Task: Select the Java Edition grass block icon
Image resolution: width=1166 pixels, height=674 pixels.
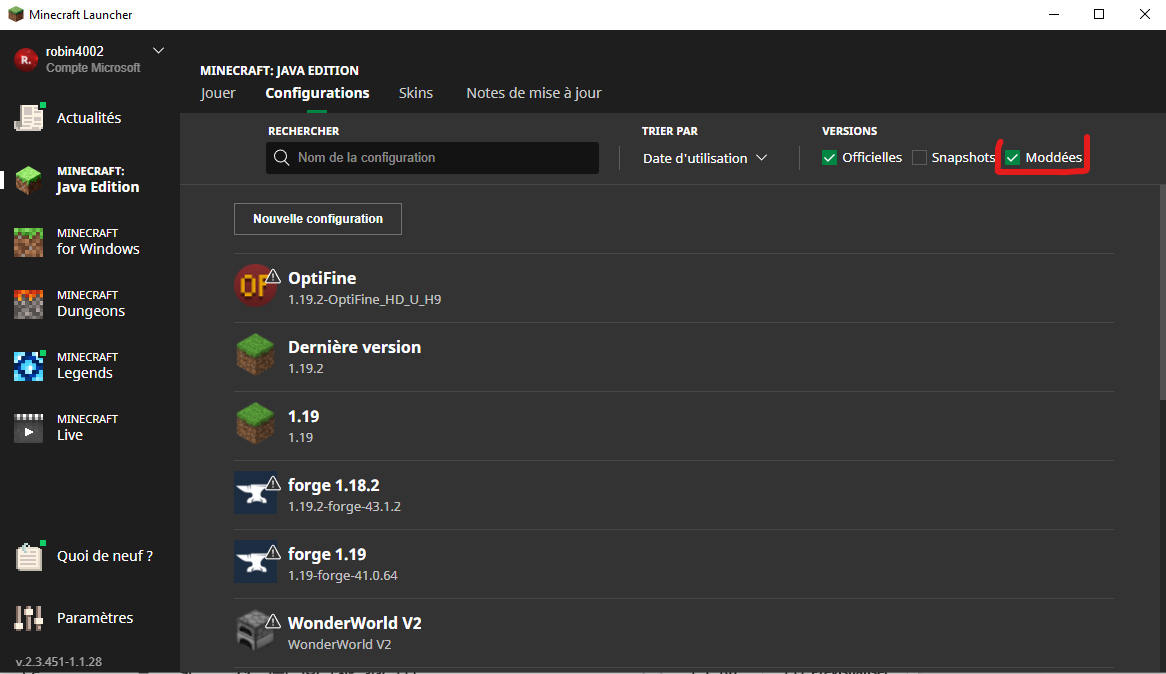Action: click(x=28, y=179)
